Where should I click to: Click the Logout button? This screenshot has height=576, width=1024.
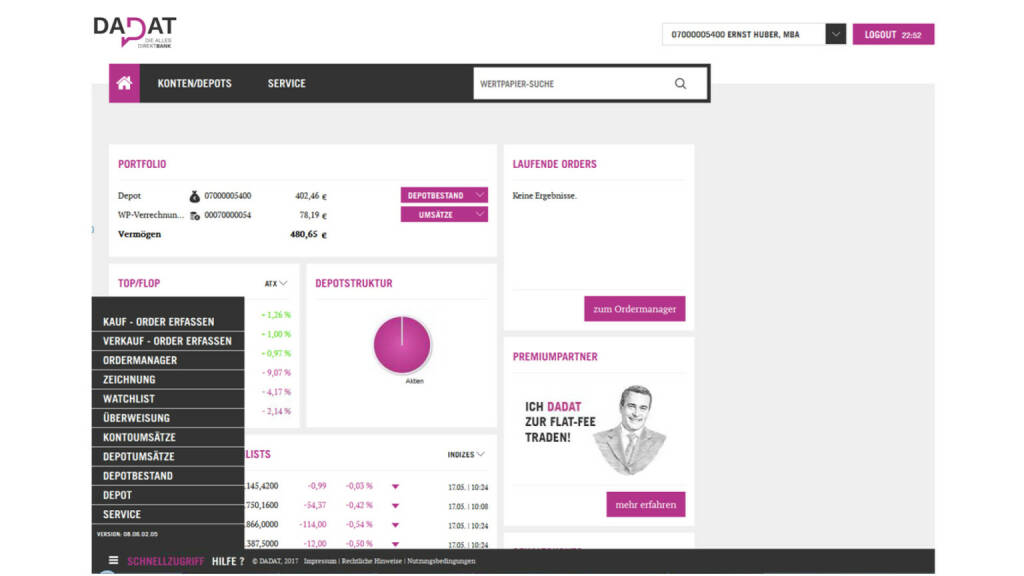click(x=892, y=35)
